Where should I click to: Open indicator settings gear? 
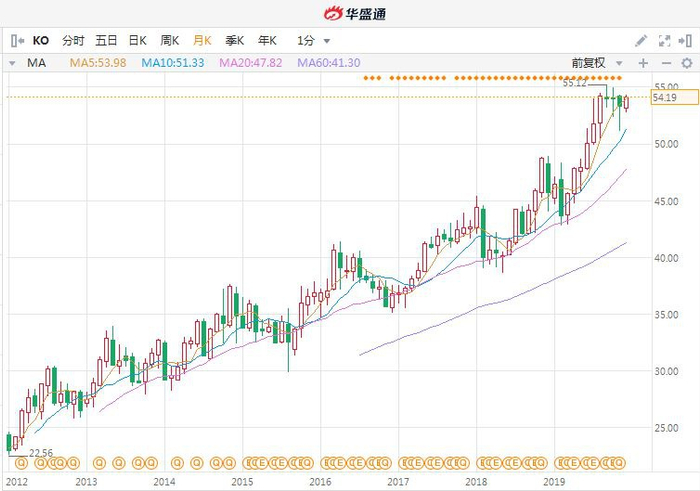(687, 63)
